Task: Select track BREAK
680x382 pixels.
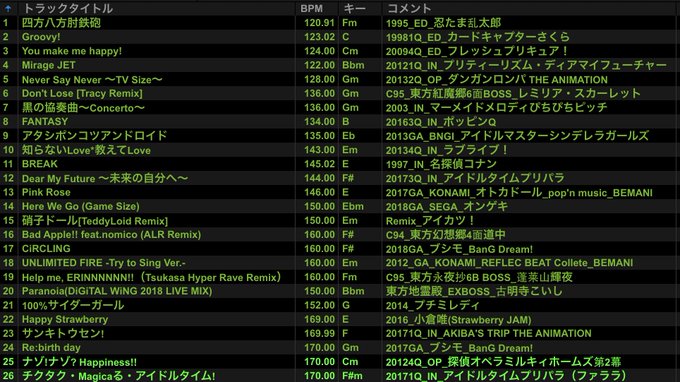Action: click(x=39, y=164)
